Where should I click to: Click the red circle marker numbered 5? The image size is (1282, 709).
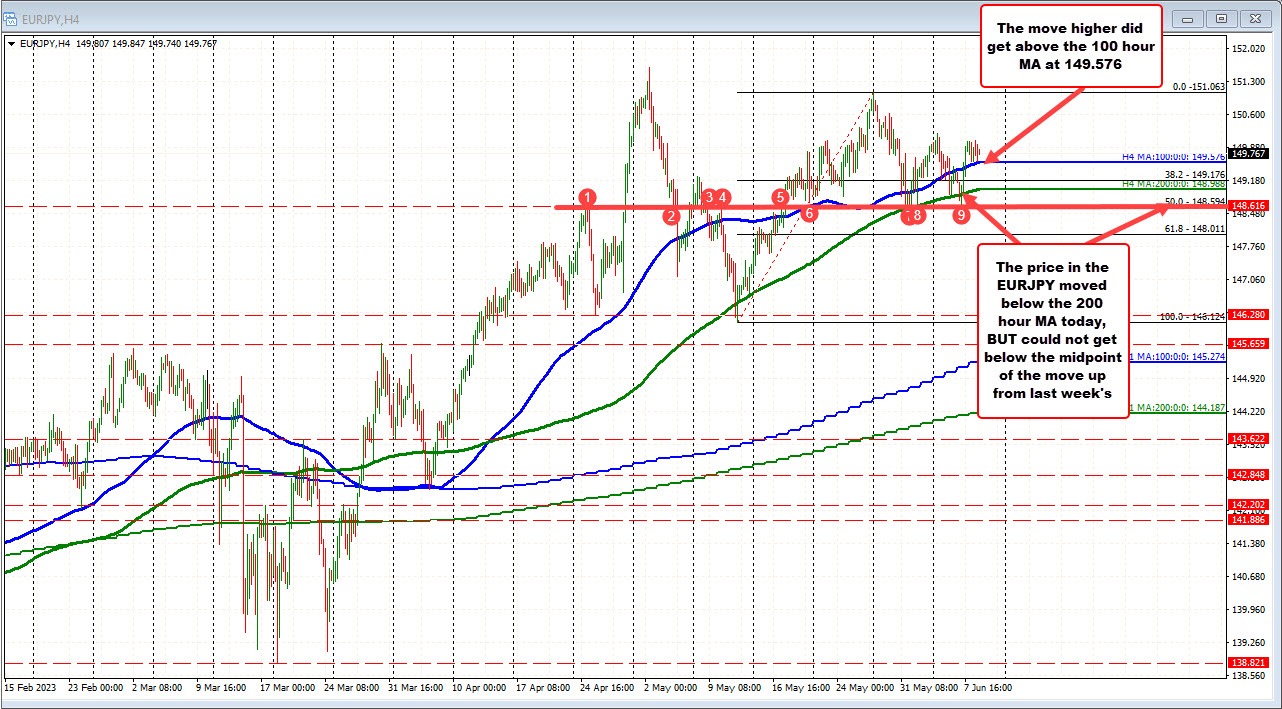780,197
